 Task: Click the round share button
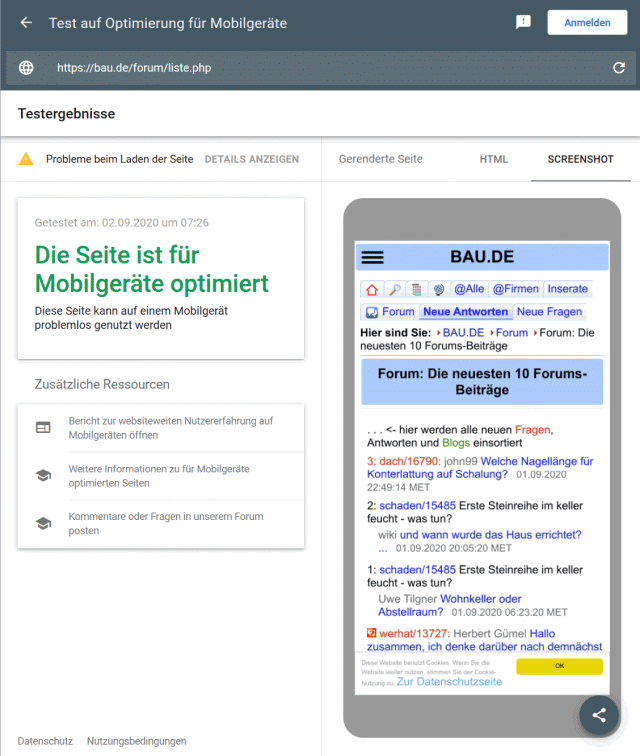(x=599, y=715)
